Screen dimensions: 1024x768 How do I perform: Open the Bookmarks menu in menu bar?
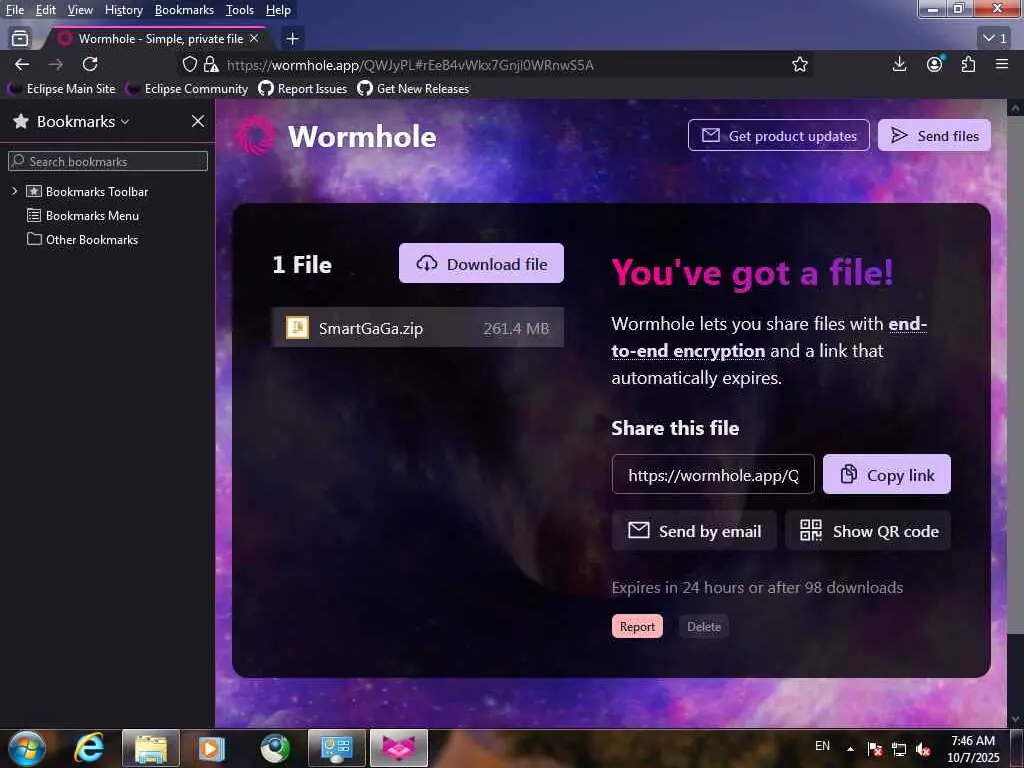click(x=184, y=10)
